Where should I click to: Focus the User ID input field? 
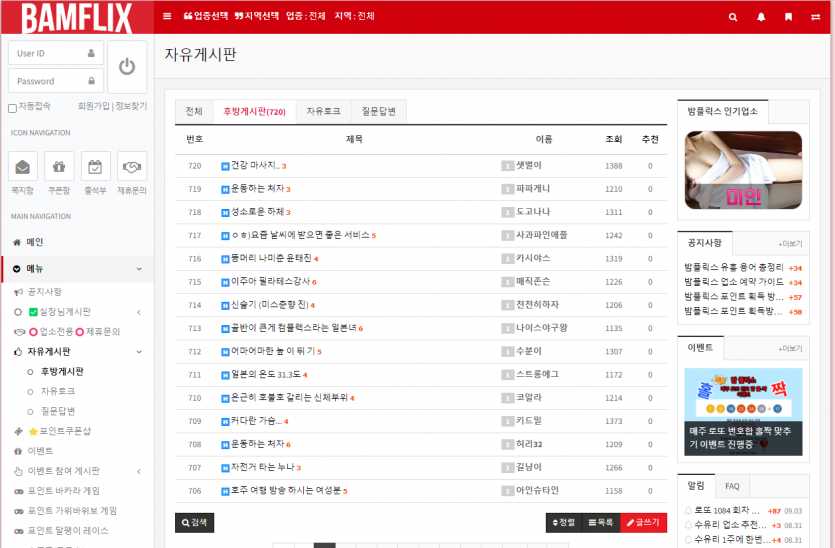56,53
